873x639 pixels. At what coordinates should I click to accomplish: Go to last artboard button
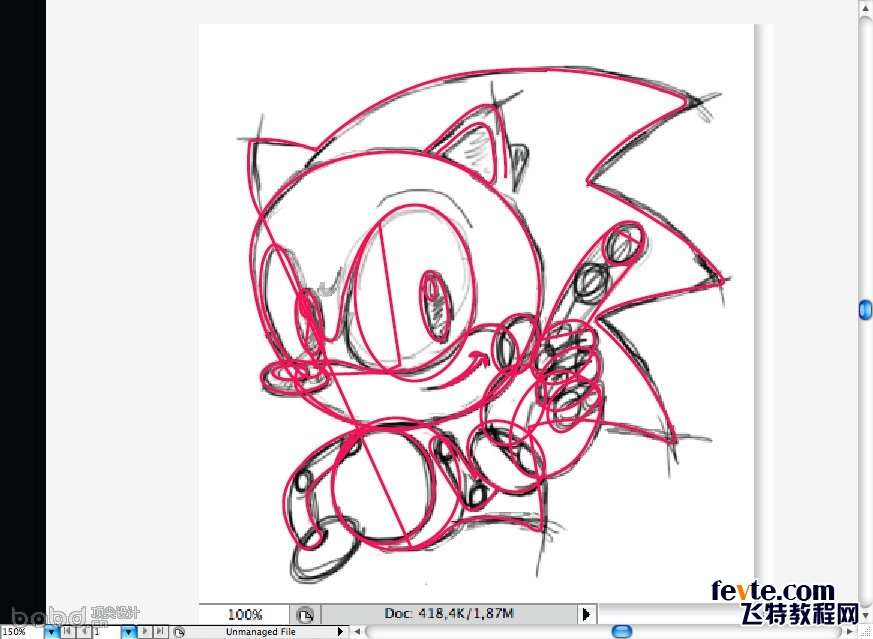[160, 631]
